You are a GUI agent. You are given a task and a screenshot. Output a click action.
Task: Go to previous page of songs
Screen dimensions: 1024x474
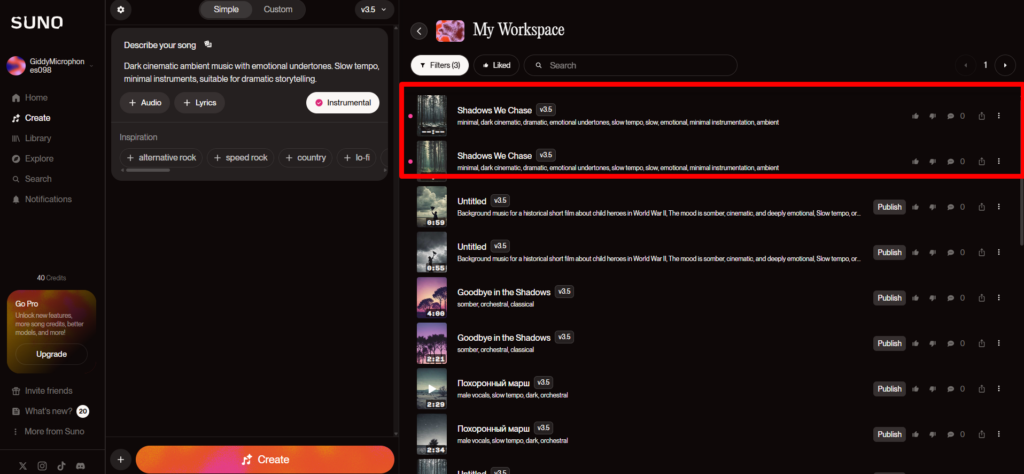tap(965, 65)
